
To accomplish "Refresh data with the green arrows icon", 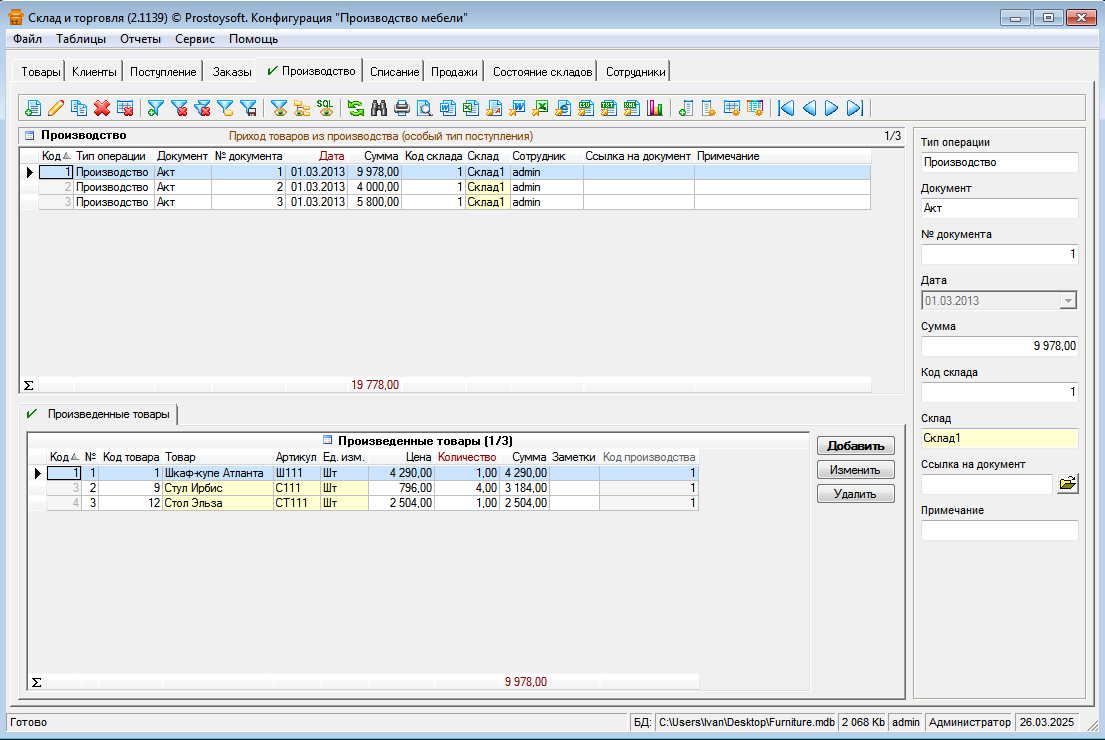I will coord(356,108).
